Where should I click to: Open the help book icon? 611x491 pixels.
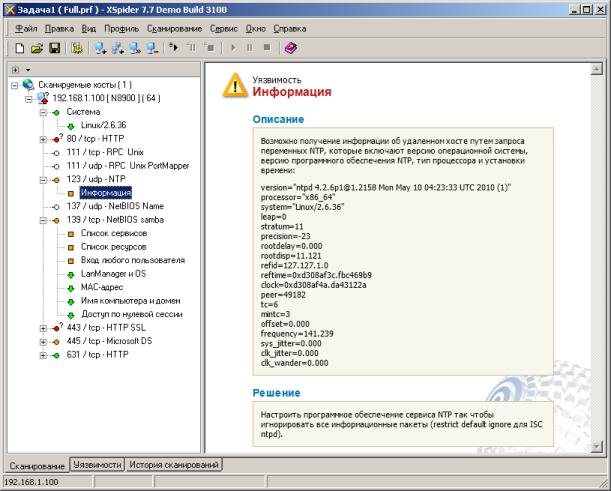pyautogui.click(x=291, y=48)
